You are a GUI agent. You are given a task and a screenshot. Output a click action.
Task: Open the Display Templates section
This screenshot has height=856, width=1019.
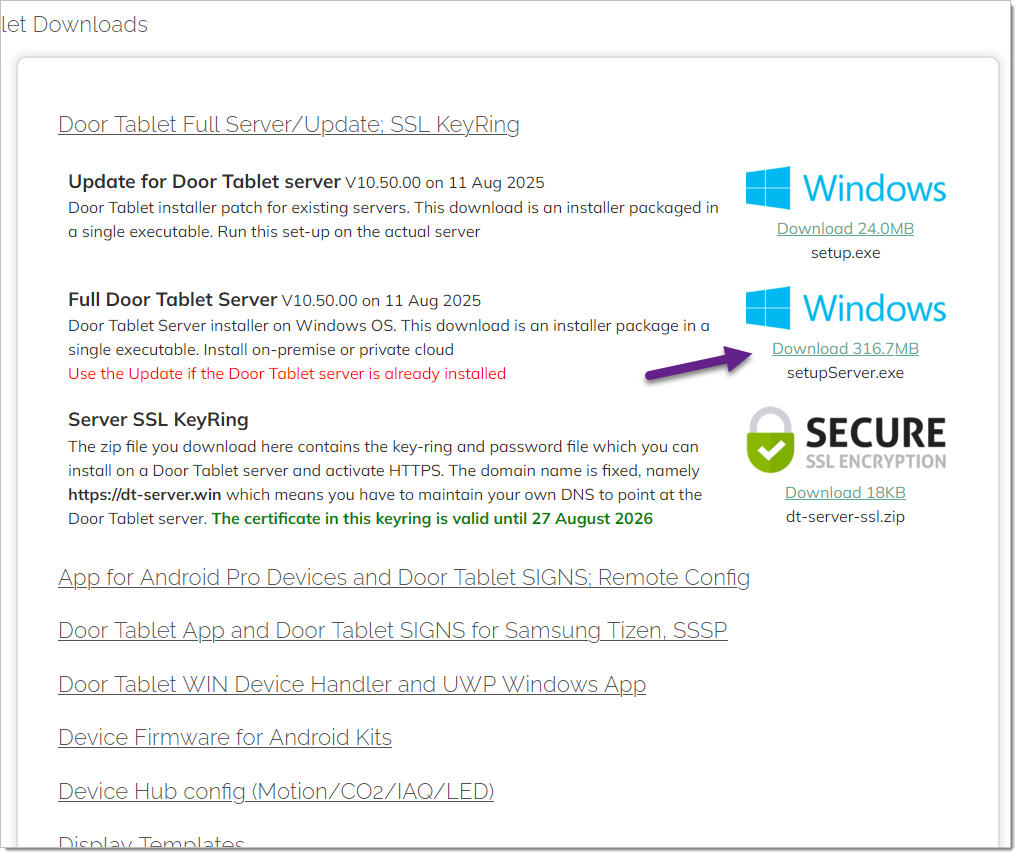pos(151,844)
